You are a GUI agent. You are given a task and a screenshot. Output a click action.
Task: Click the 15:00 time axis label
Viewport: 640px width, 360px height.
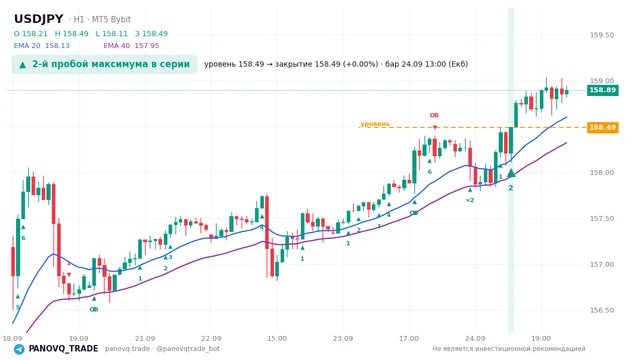pyautogui.click(x=277, y=339)
